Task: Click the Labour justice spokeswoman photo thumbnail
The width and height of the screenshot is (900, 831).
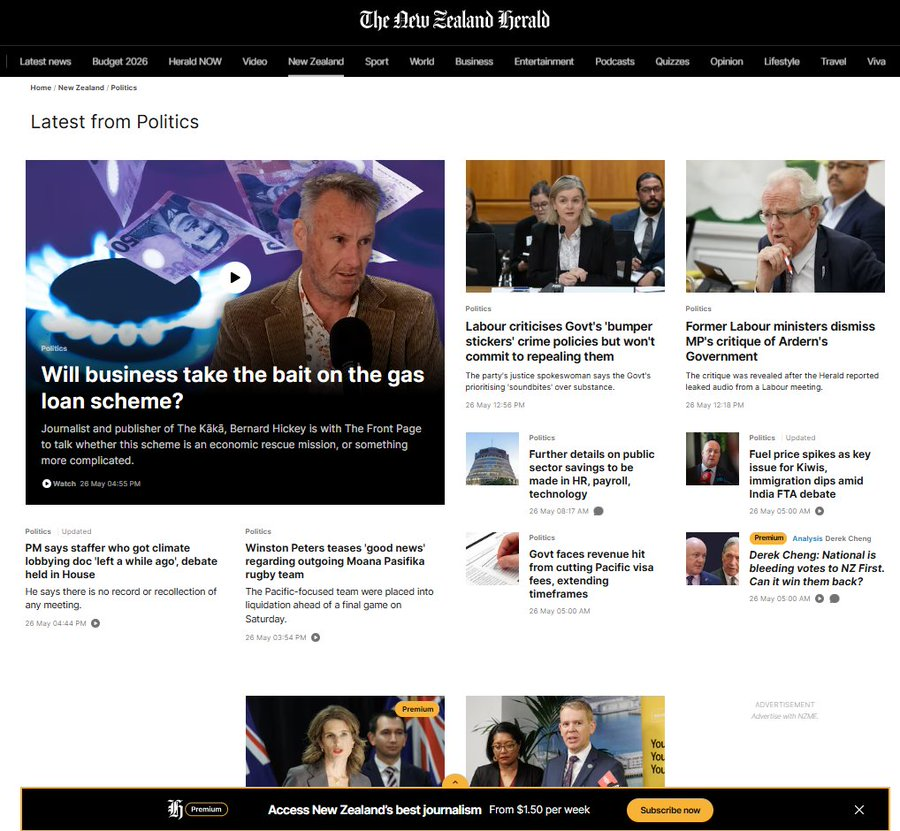Action: 565,226
